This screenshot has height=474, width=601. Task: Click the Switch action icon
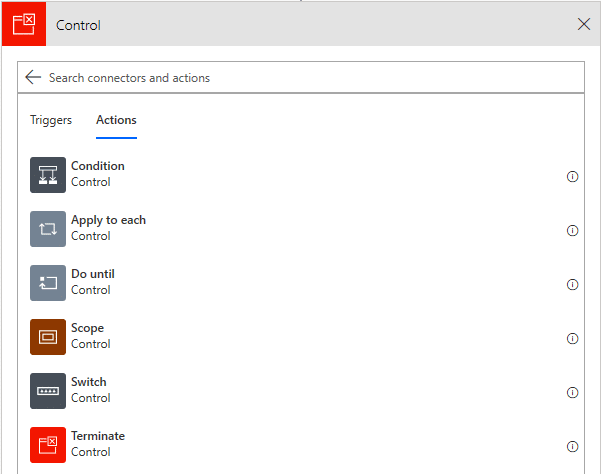tap(48, 391)
